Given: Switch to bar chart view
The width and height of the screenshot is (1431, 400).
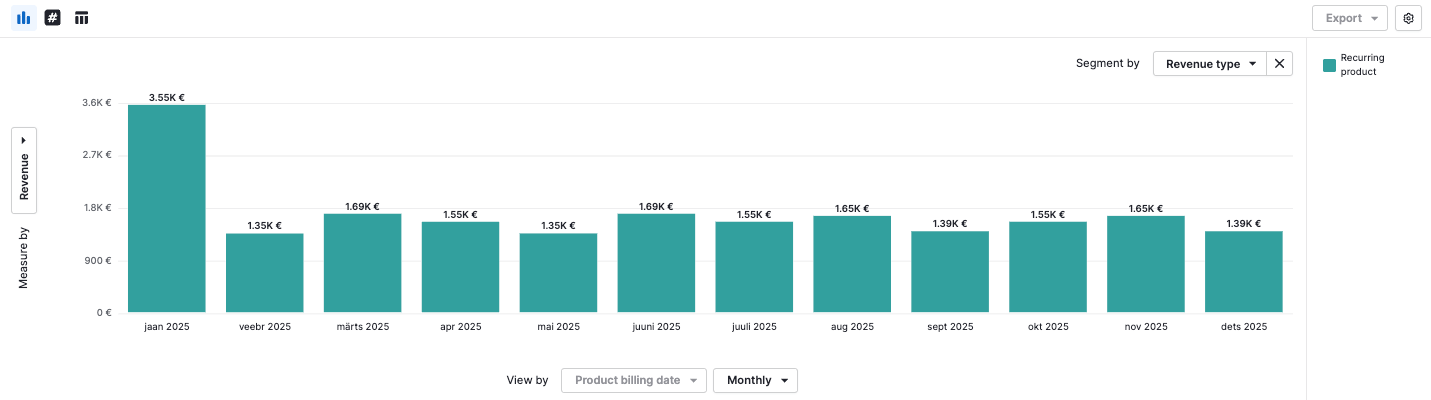Looking at the screenshot, I should (x=23, y=18).
